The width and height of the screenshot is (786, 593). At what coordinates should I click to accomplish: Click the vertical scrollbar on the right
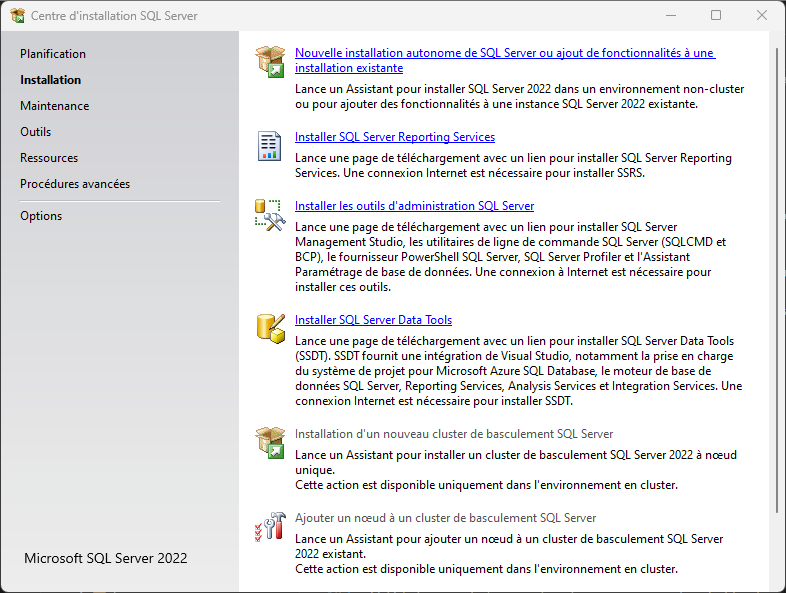[777, 281]
